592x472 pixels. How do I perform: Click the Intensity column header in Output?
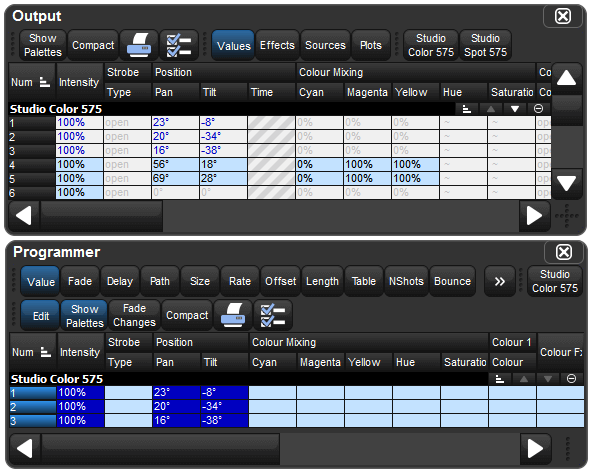[x=79, y=82]
